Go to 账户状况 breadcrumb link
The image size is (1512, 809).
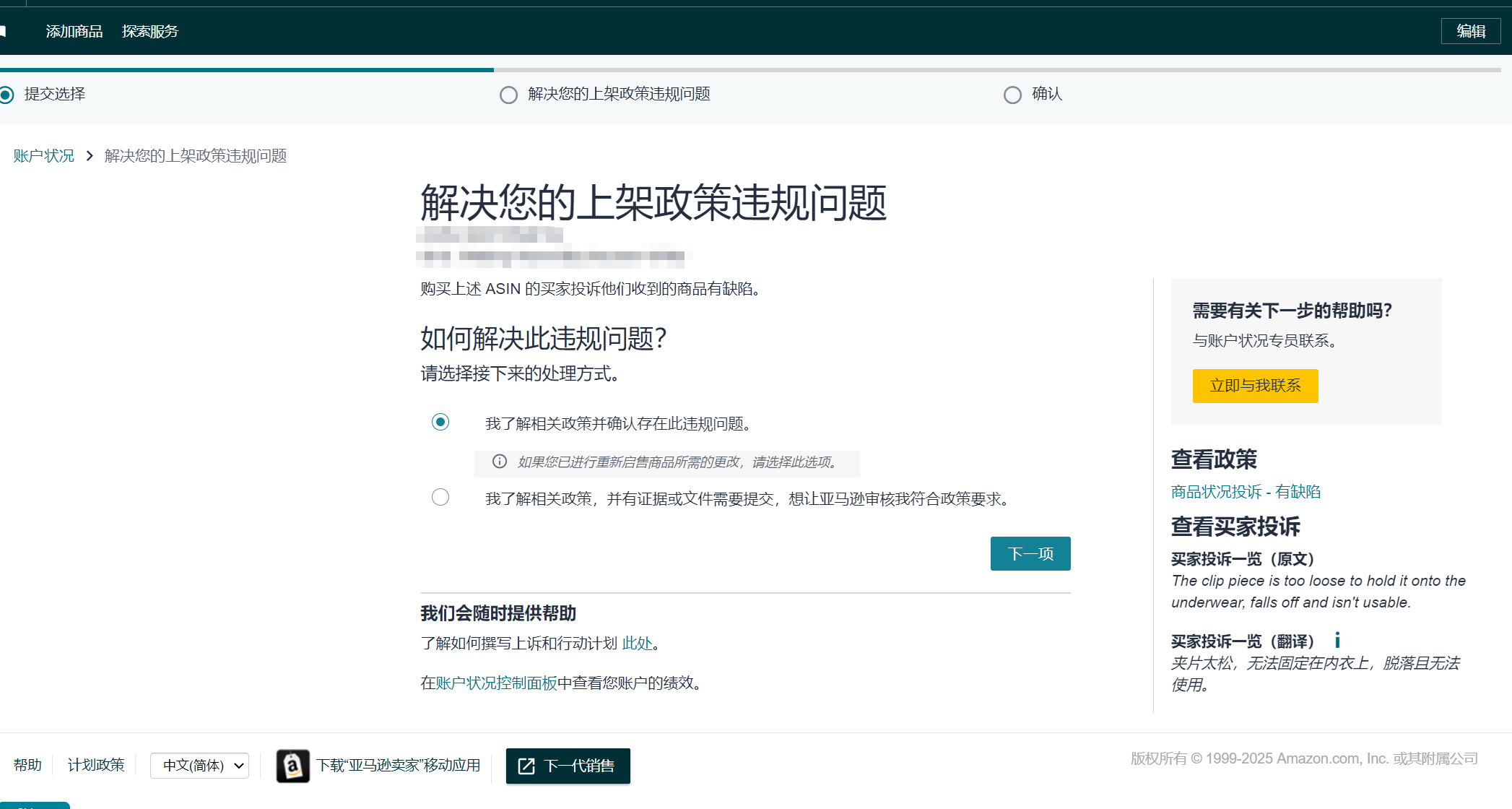[44, 156]
